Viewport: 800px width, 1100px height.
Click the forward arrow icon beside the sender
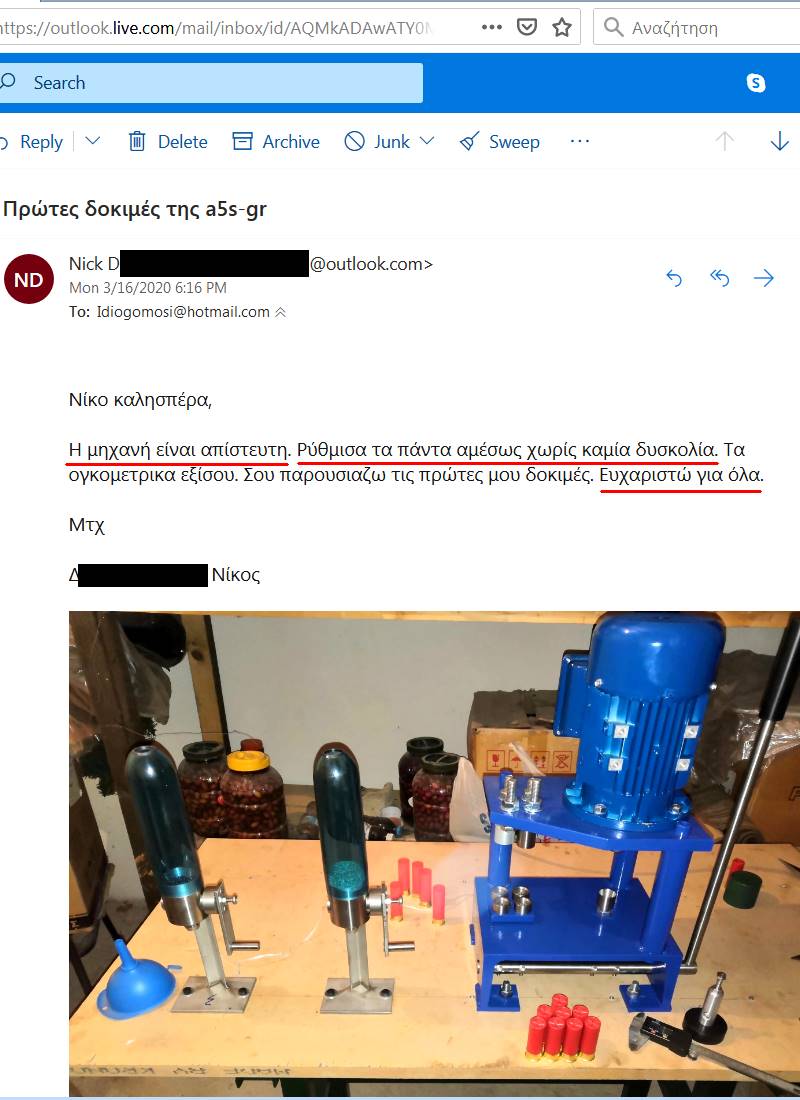tap(764, 279)
